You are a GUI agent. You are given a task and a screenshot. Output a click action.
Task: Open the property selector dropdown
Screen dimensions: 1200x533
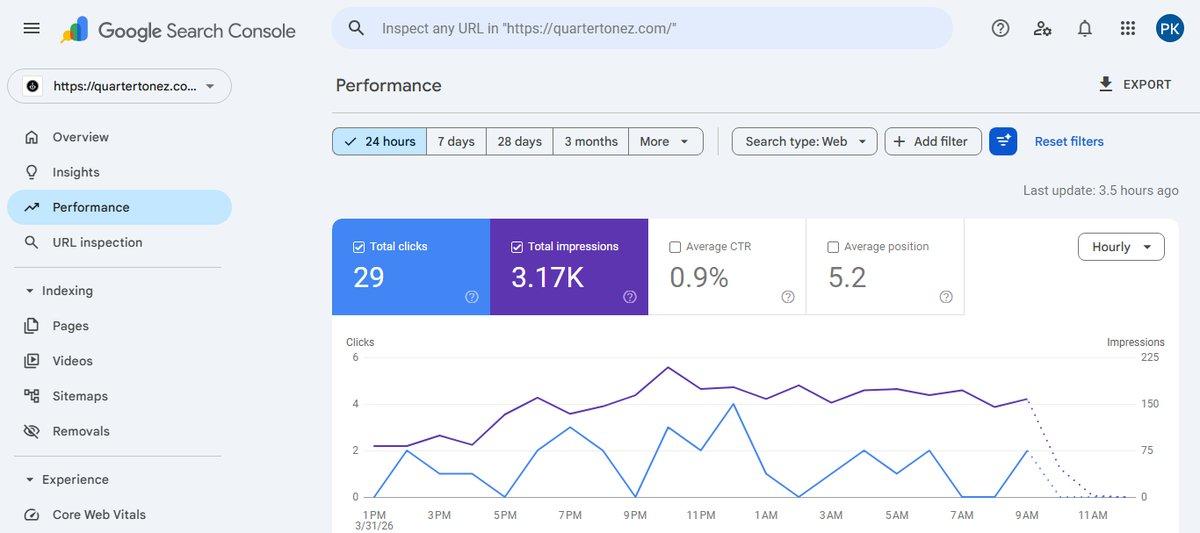pyautogui.click(x=119, y=86)
